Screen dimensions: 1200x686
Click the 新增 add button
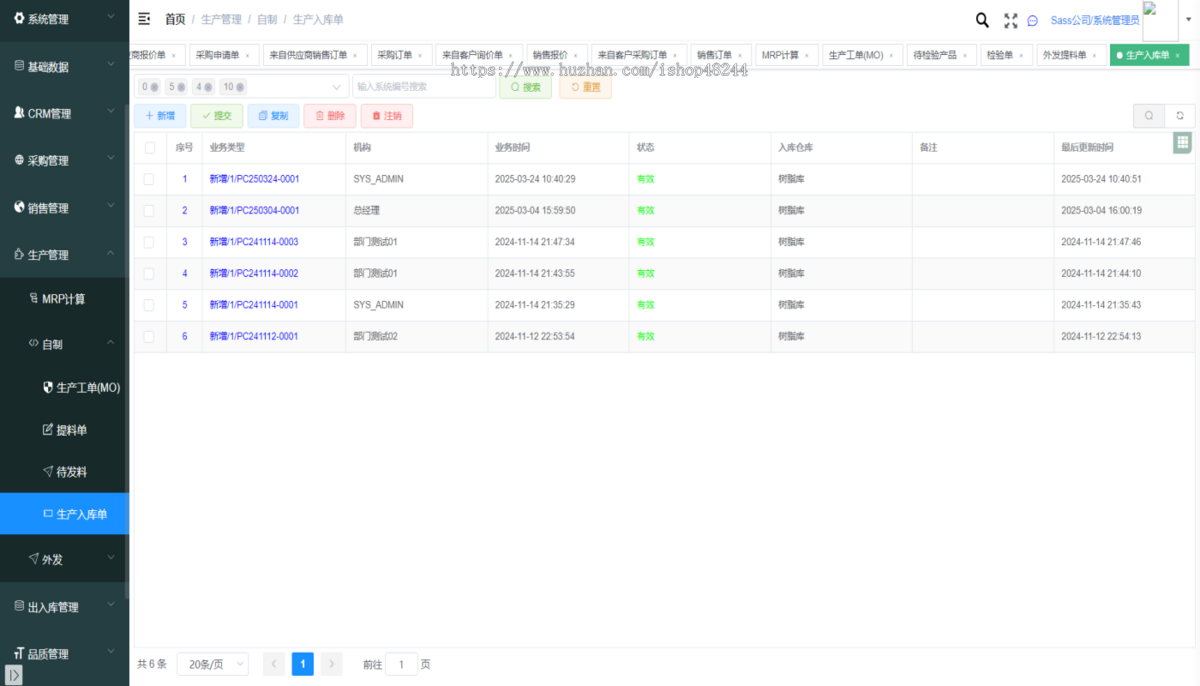pyautogui.click(x=160, y=116)
